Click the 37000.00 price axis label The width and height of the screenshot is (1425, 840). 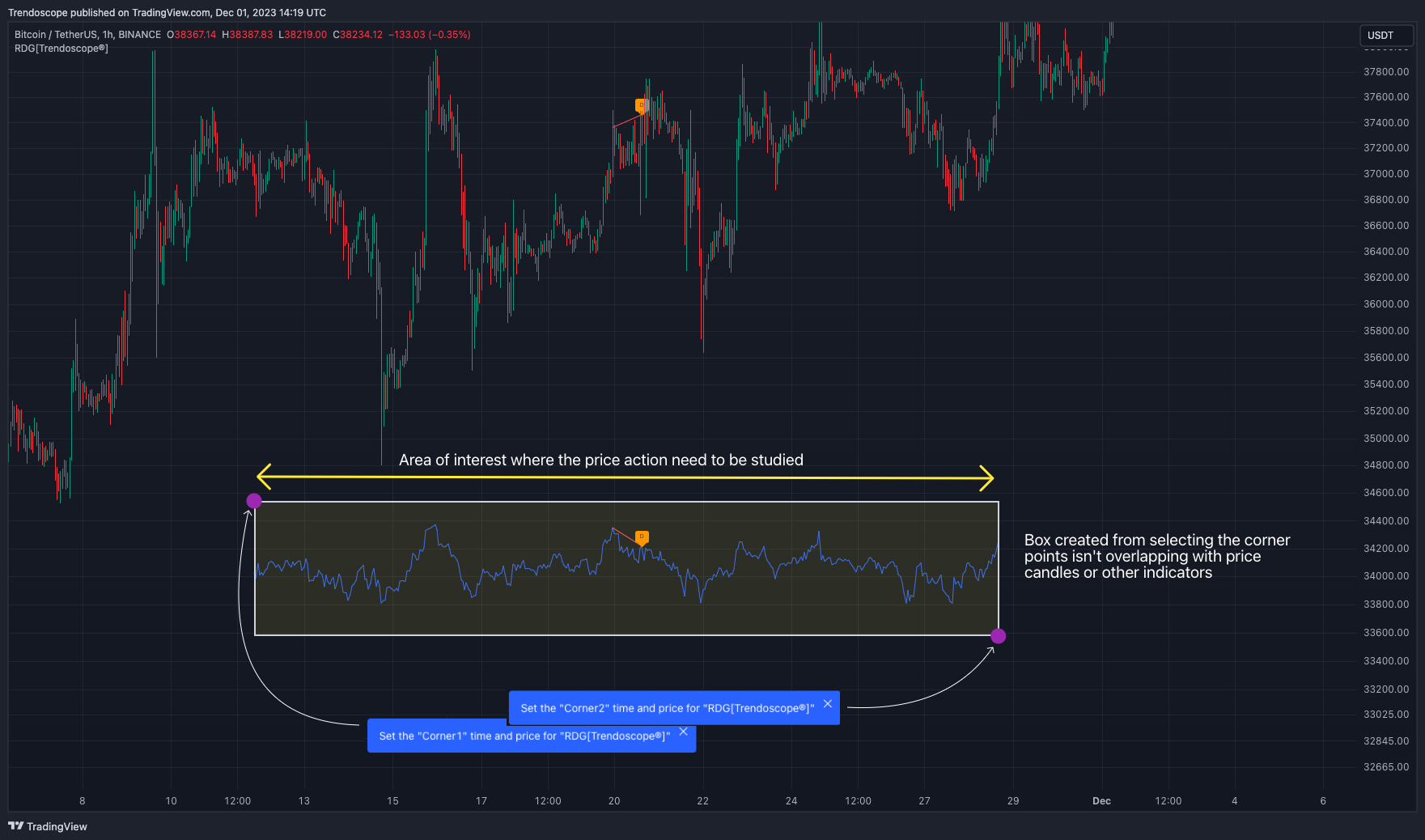pyautogui.click(x=1386, y=174)
